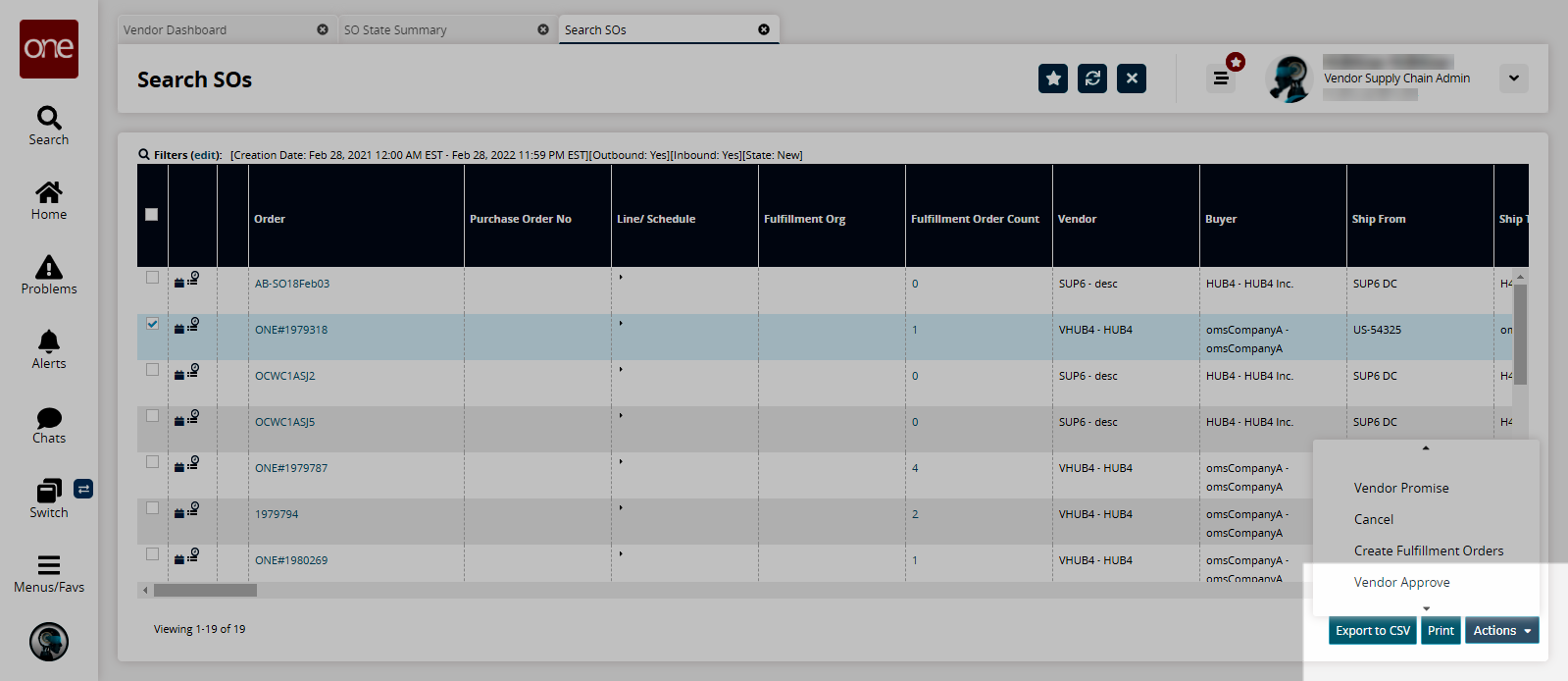Click the Menus/Favs hamburger icon
The height and width of the screenshot is (681, 1568).
pos(49,565)
